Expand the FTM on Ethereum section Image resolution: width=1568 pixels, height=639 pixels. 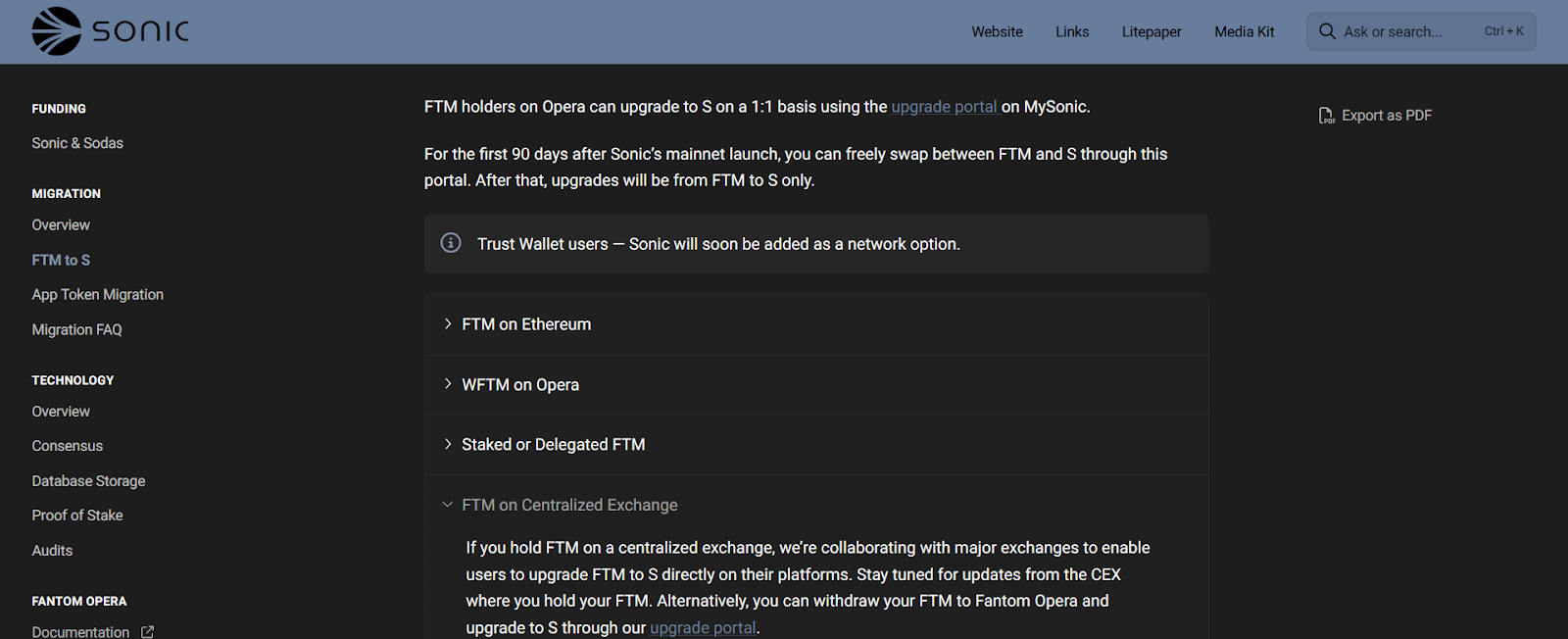point(816,324)
